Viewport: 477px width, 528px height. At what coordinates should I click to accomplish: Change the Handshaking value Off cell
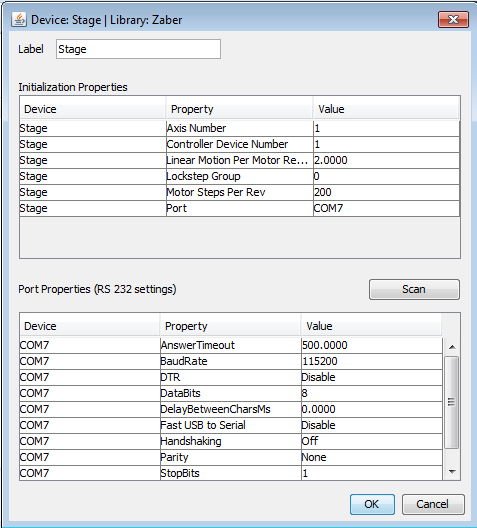(x=372, y=441)
